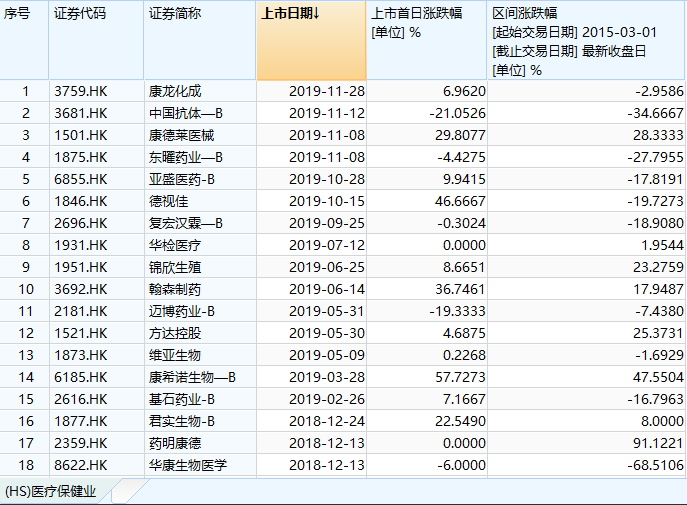This screenshot has height=505, width=687.
Task: Select 区间涨跌幅 column header
Action: (586, 40)
